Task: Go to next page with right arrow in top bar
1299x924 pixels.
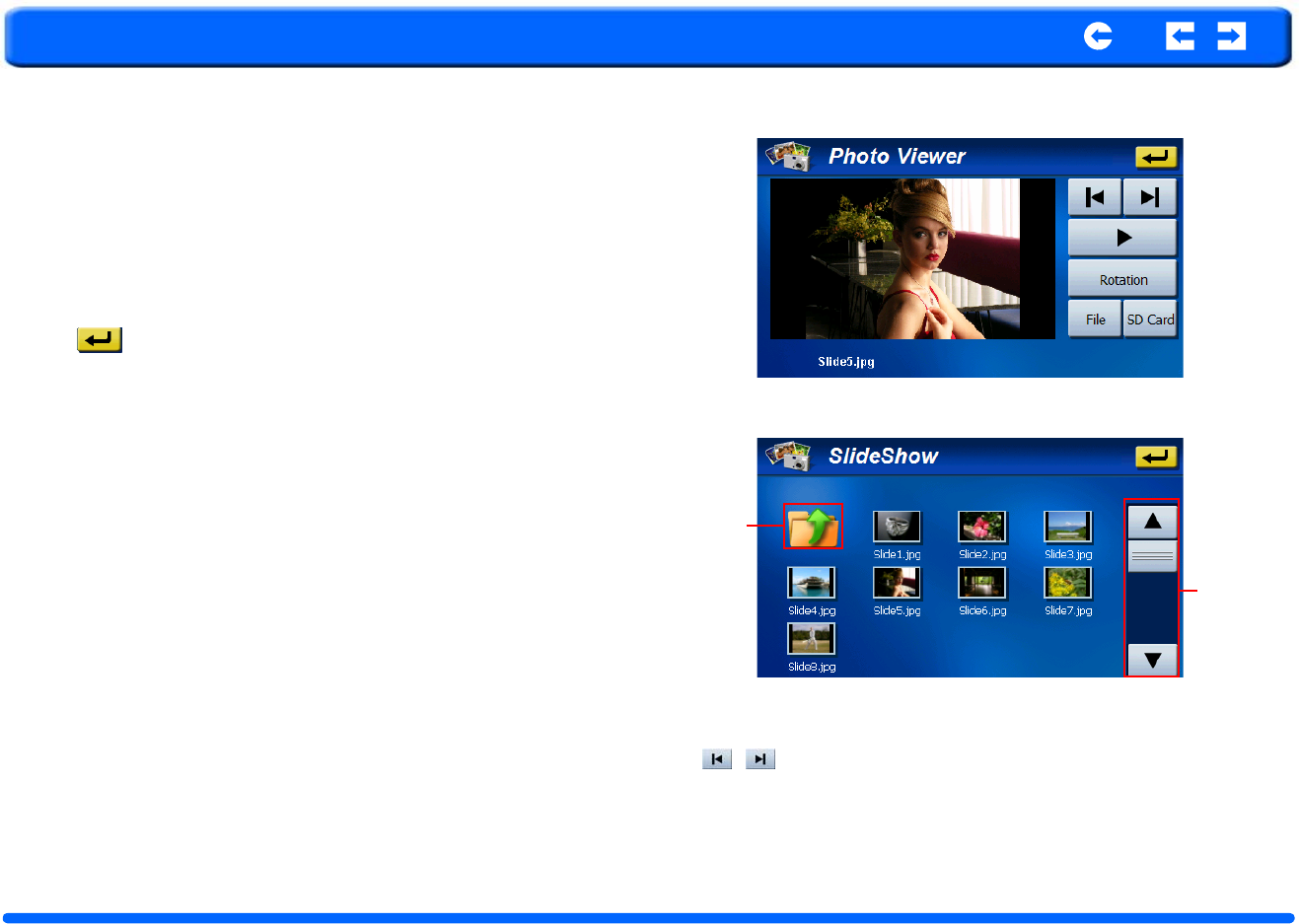Action: click(1231, 36)
